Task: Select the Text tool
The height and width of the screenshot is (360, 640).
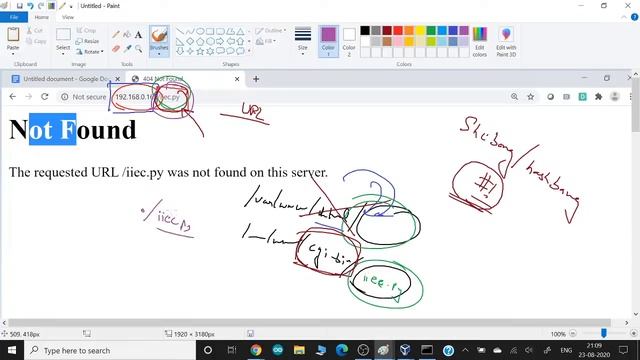Action: pyautogui.click(x=138, y=35)
